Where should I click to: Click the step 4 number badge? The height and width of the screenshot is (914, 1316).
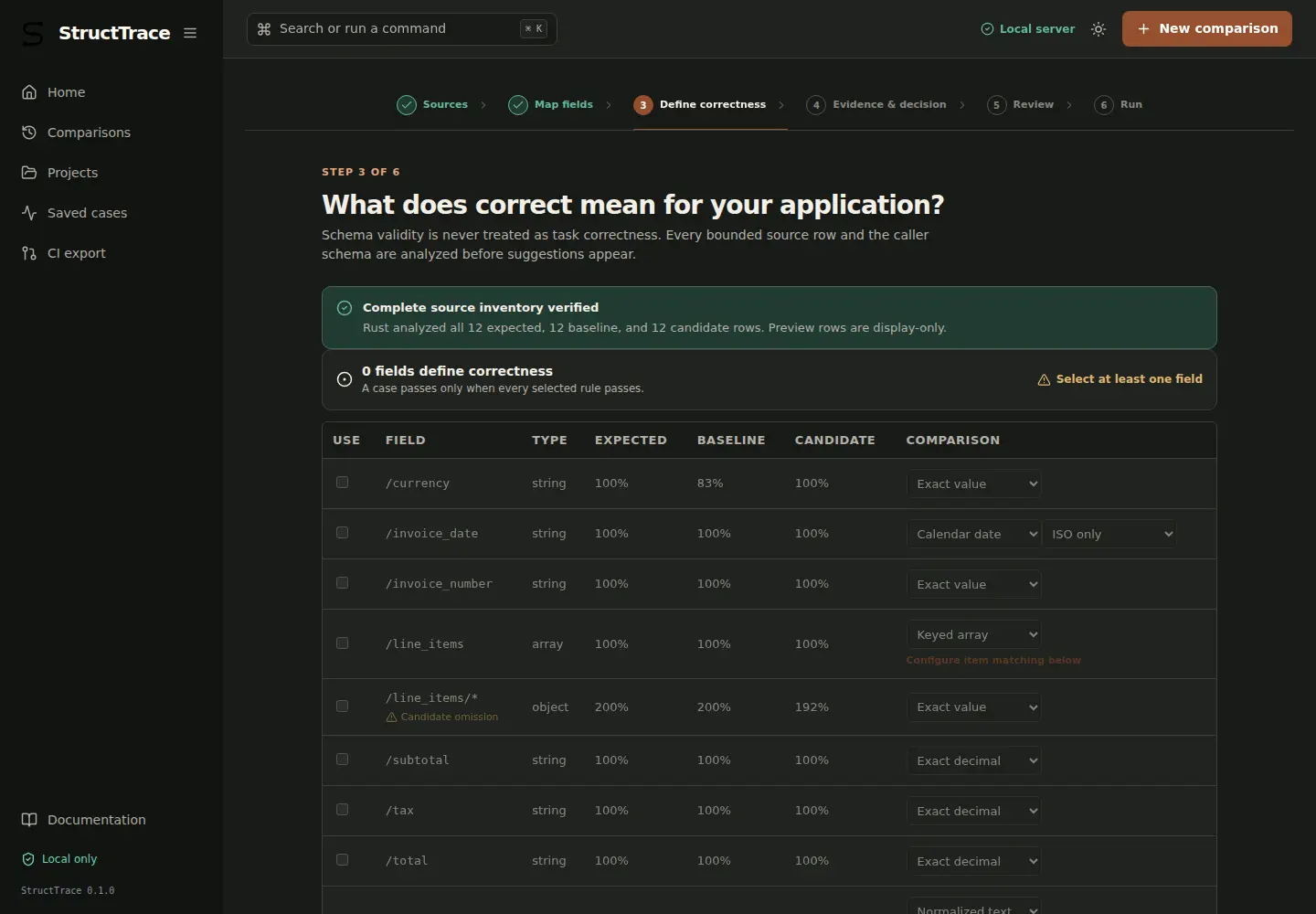816,105
